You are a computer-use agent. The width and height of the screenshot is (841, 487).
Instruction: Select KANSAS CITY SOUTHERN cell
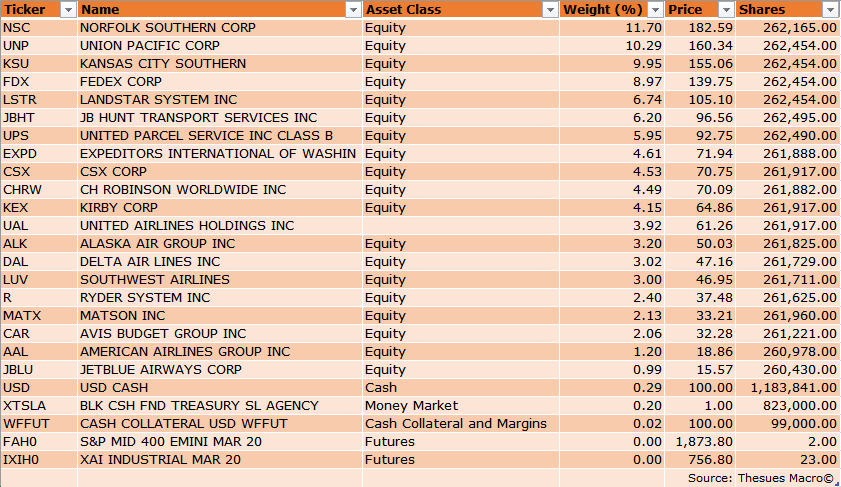click(220, 64)
